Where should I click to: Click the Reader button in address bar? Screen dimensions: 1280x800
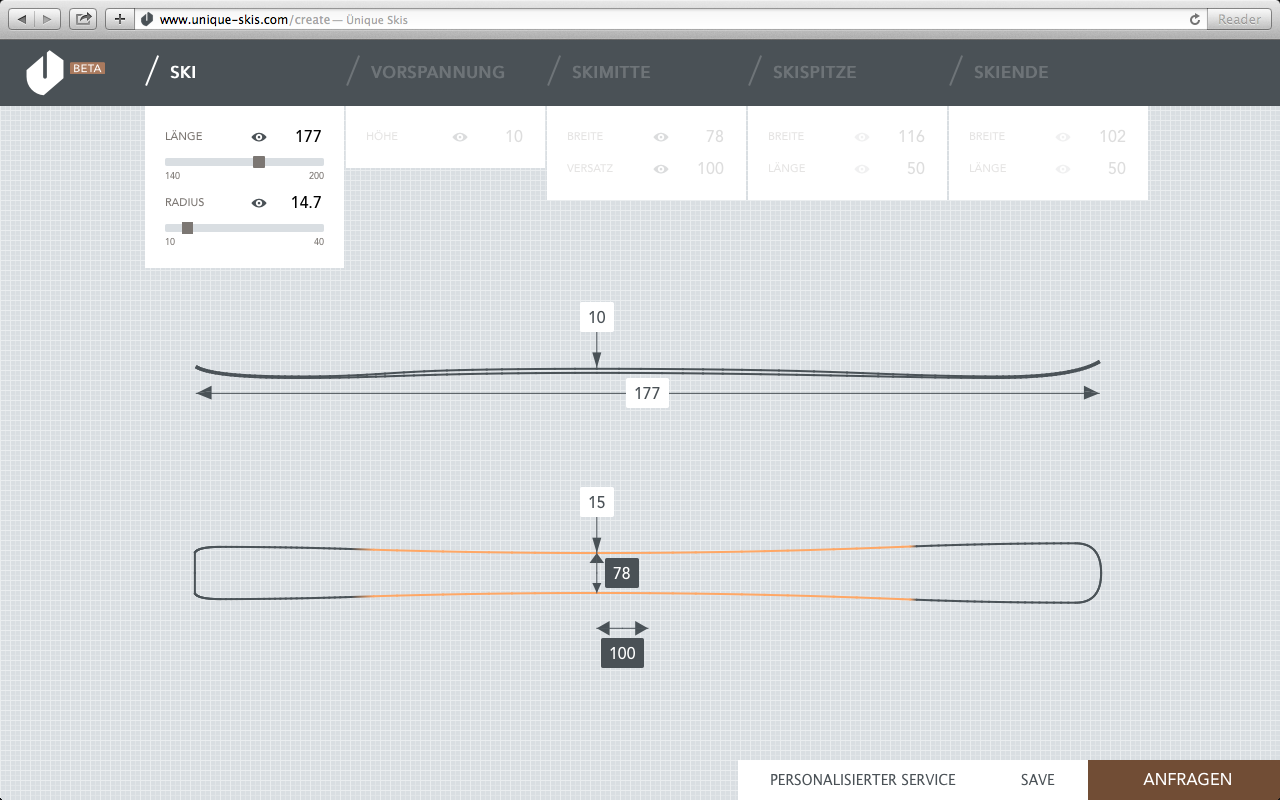pyautogui.click(x=1240, y=19)
